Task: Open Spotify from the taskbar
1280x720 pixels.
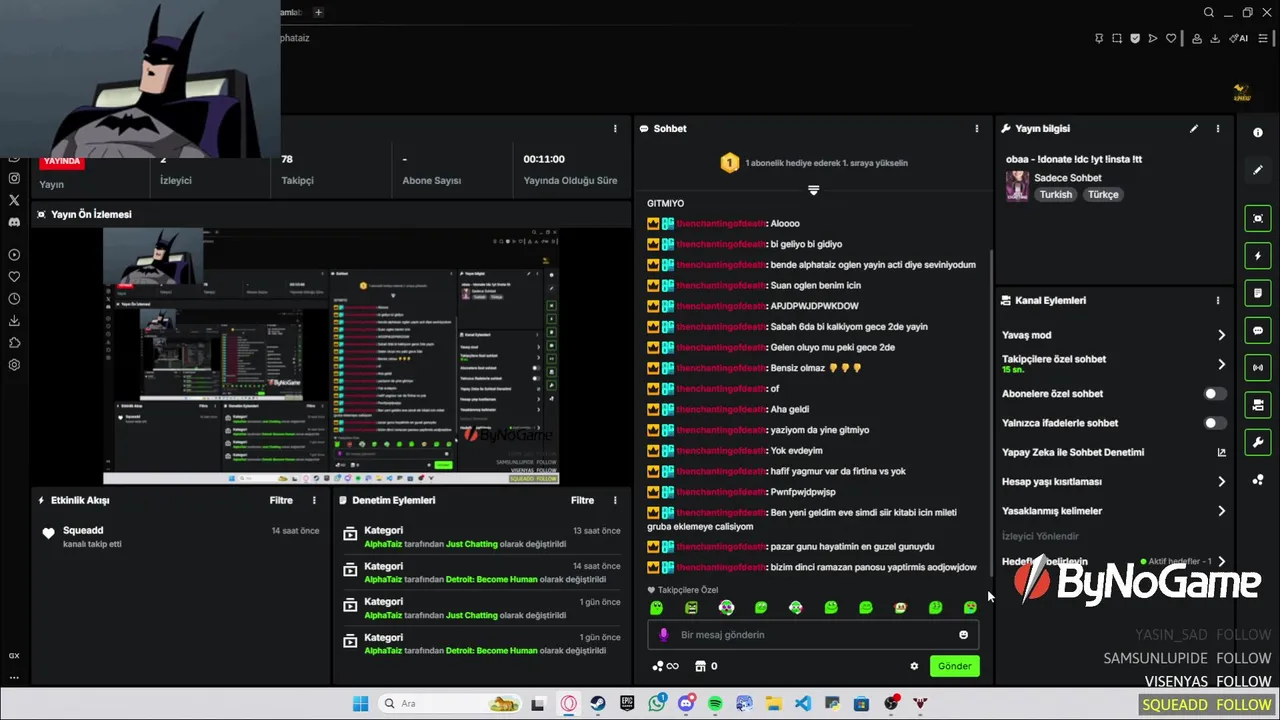Action: click(715, 704)
